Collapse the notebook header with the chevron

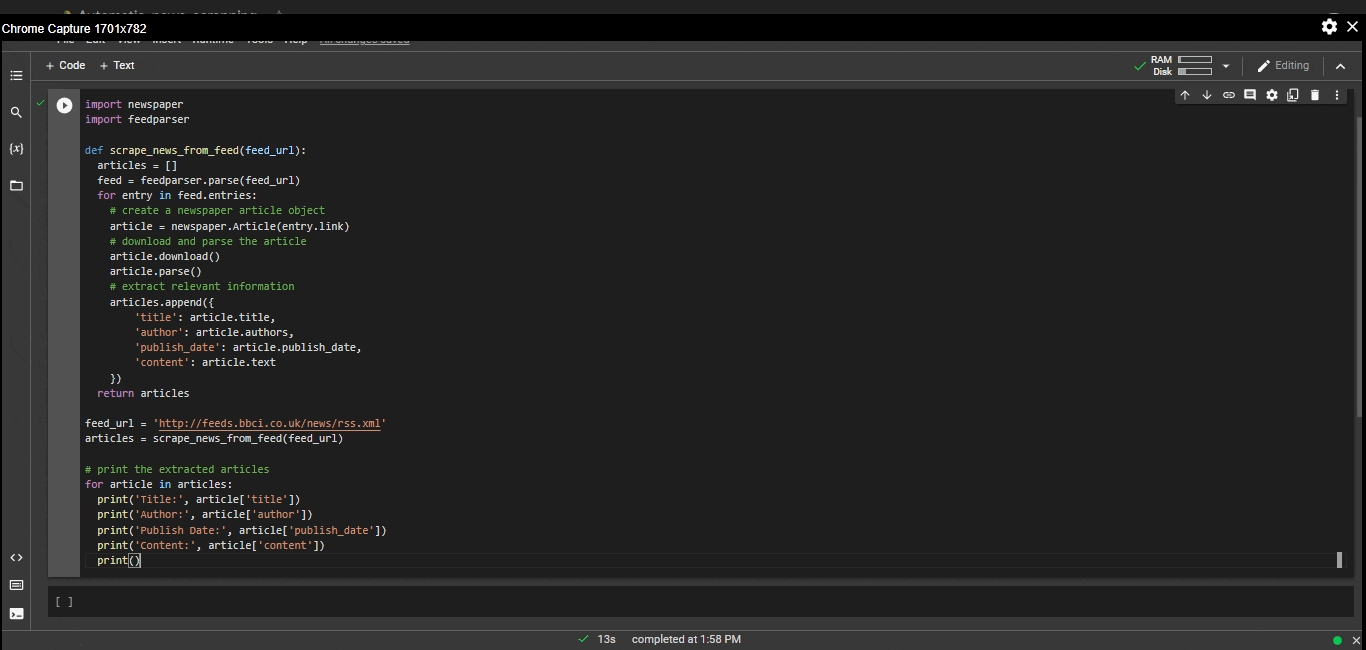point(1341,66)
